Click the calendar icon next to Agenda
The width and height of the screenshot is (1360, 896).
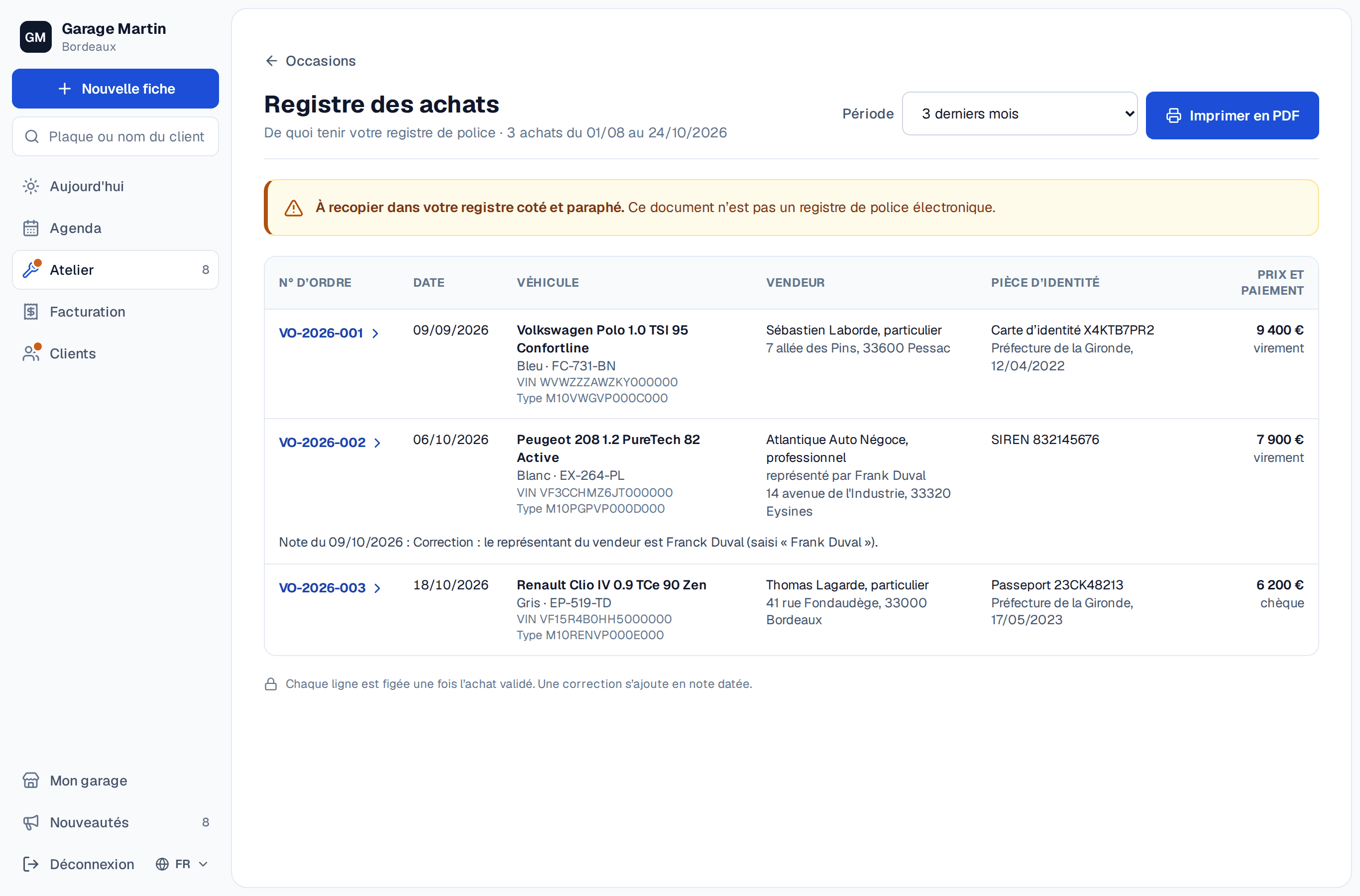(x=31, y=228)
